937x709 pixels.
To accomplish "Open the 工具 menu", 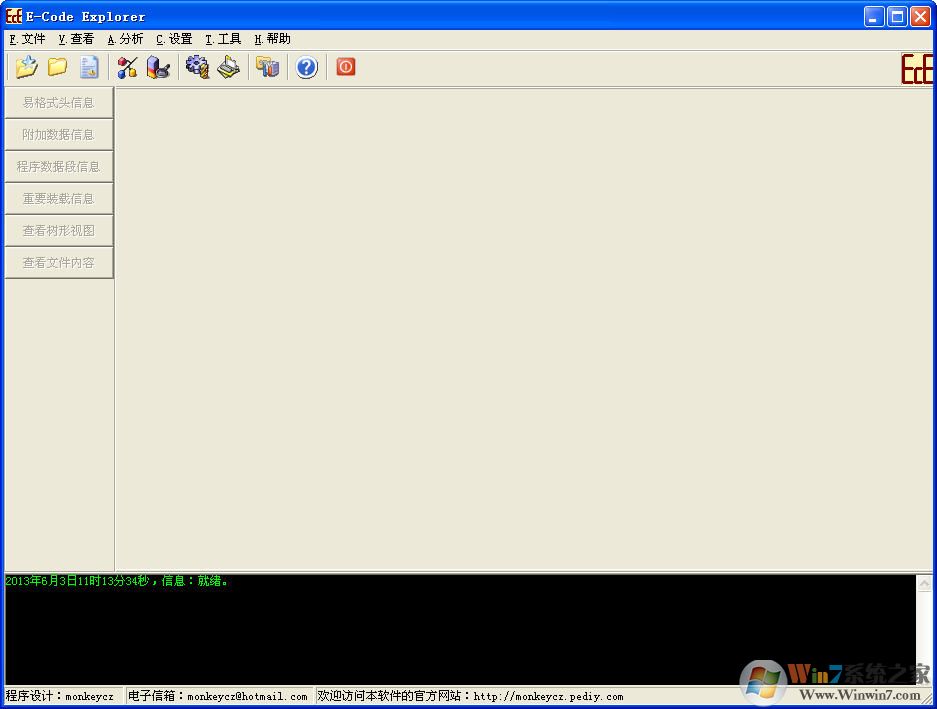I will point(222,39).
